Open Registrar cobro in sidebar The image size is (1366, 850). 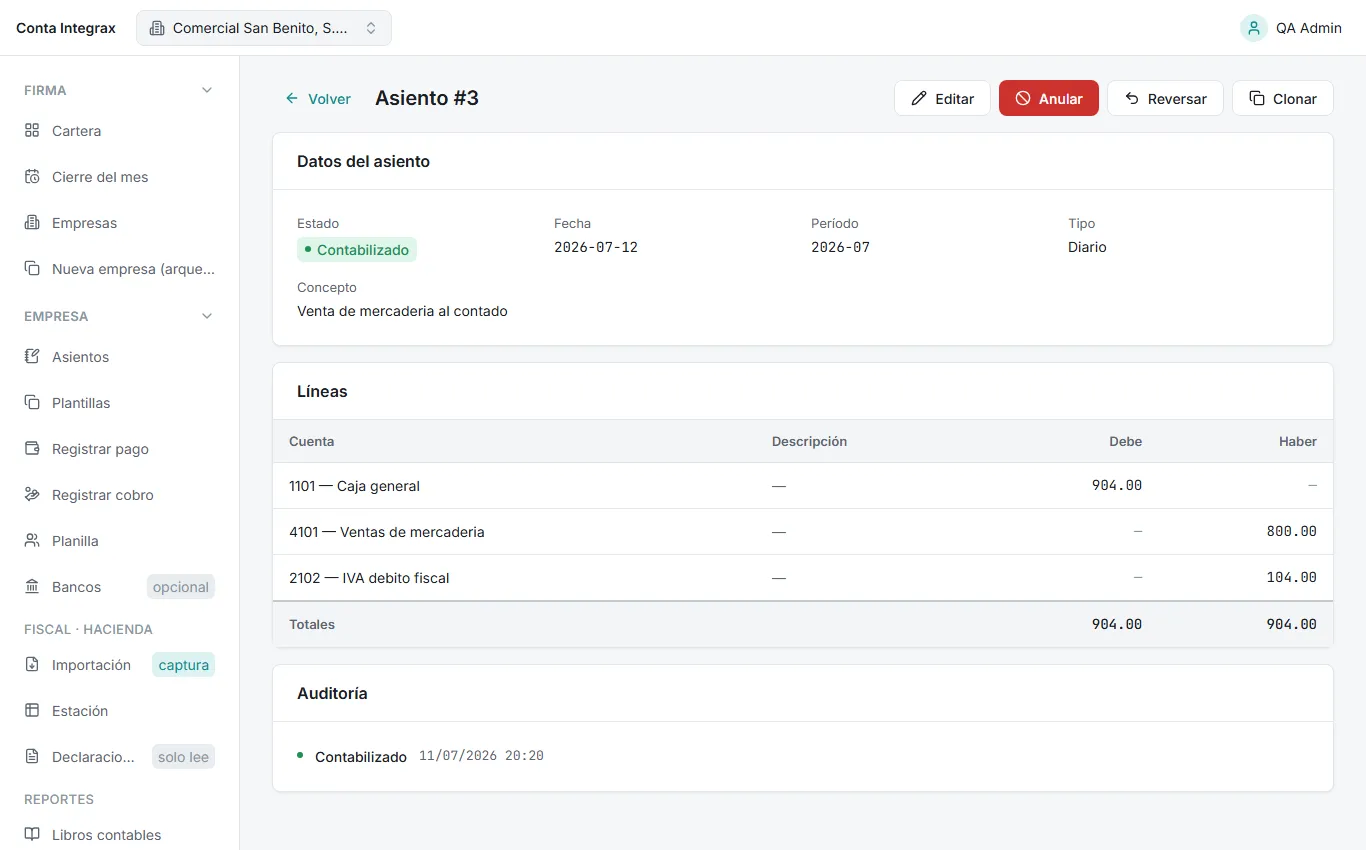coord(120,495)
